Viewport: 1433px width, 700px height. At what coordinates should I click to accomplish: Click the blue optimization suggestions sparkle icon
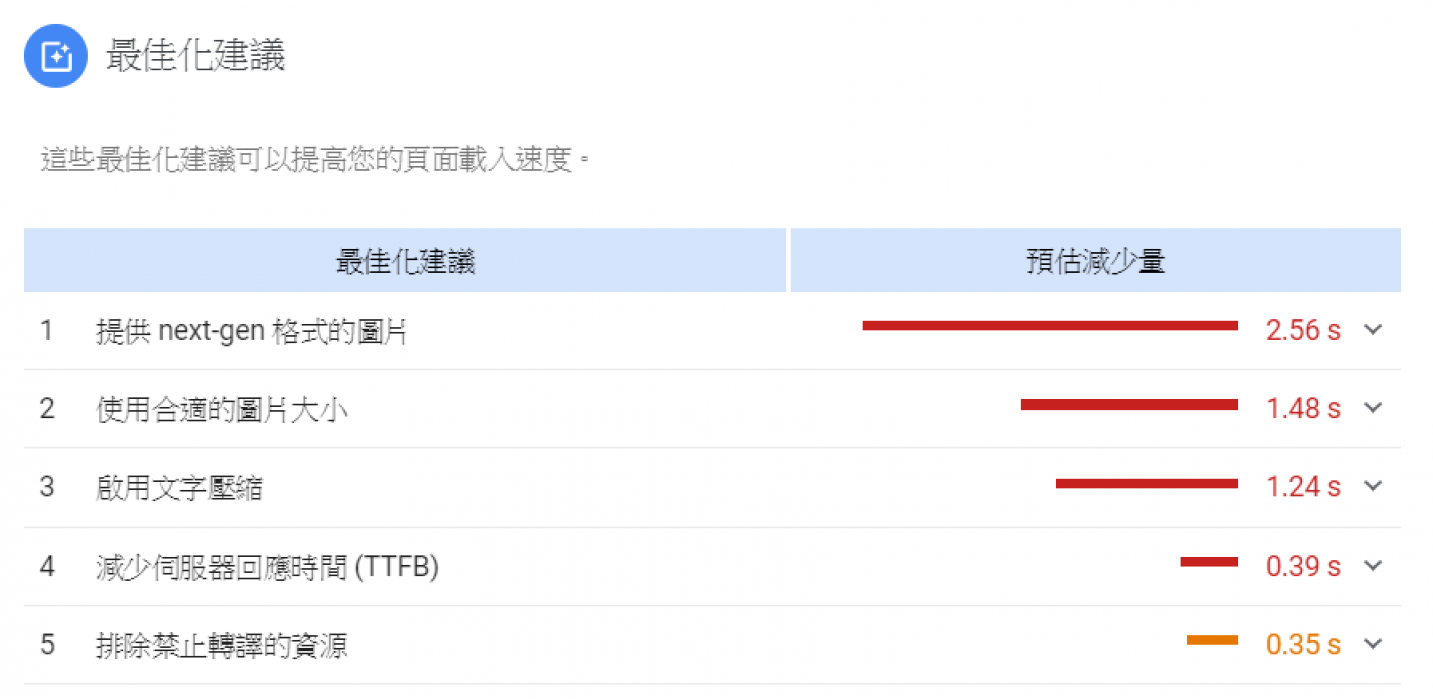click(x=57, y=56)
